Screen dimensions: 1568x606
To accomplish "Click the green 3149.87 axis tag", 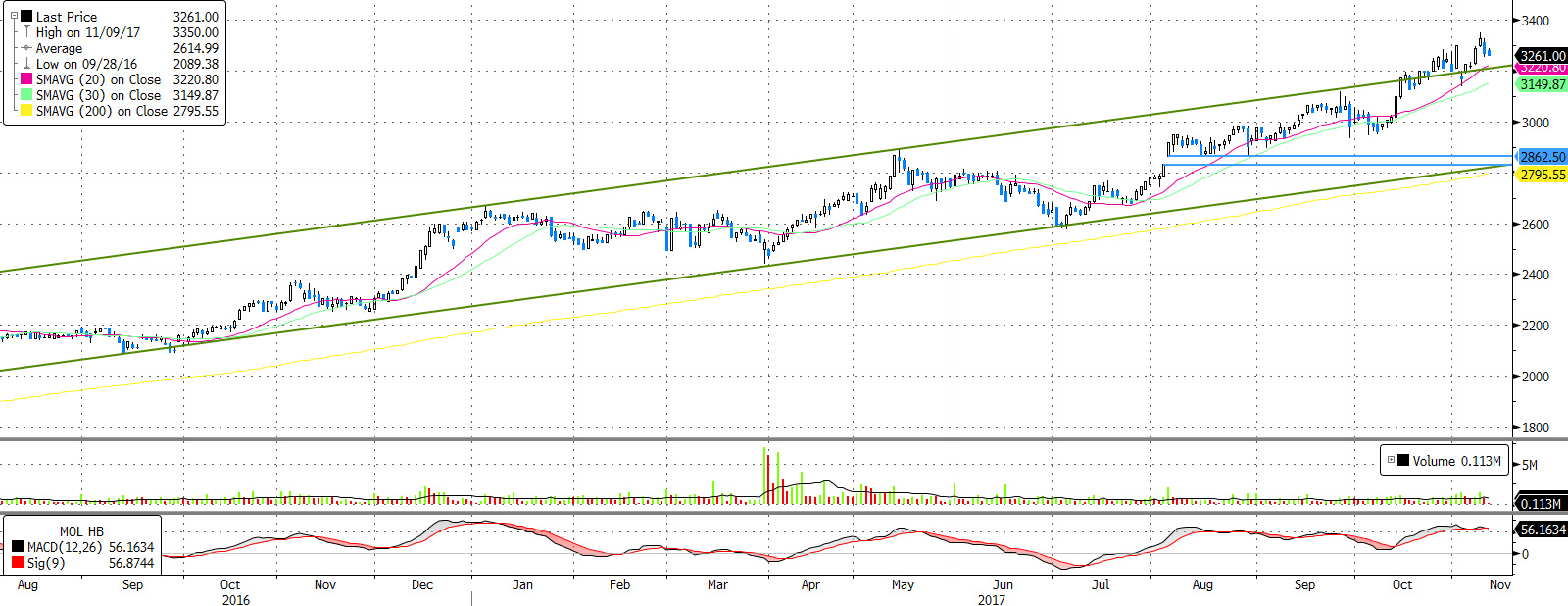I will tap(1543, 84).
